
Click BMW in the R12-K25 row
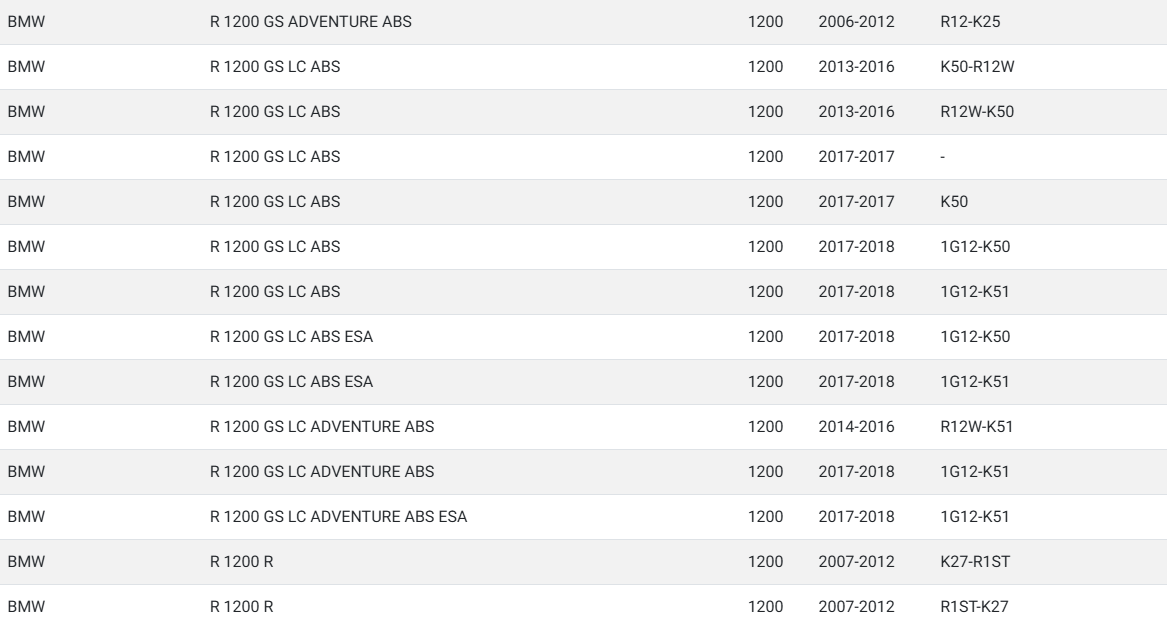point(26,22)
